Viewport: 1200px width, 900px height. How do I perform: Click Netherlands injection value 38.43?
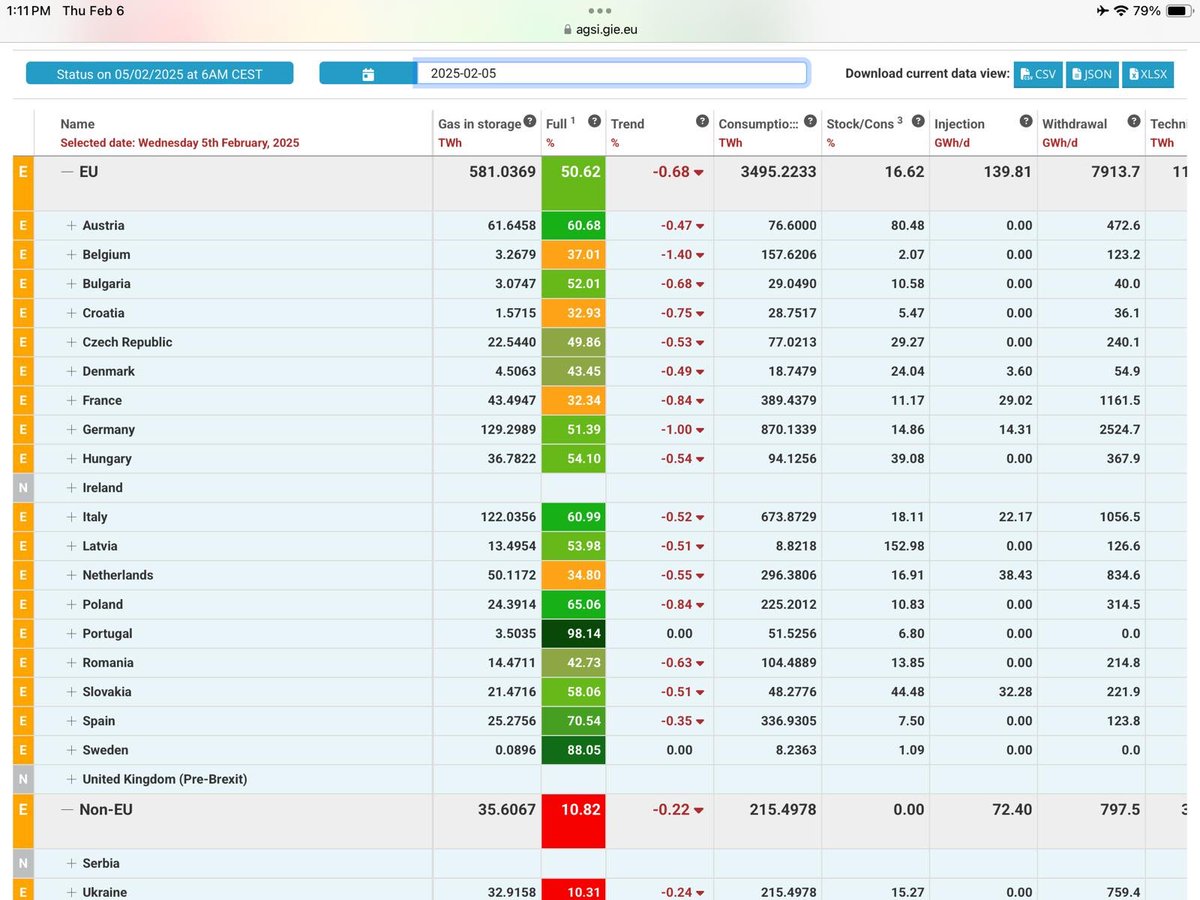point(1015,575)
